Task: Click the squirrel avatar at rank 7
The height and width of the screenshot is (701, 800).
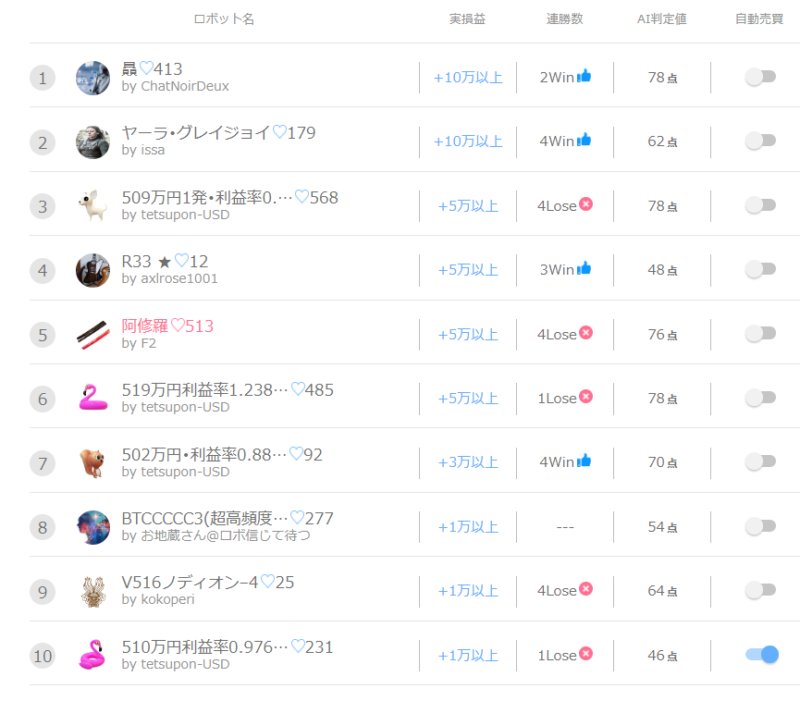Action: point(93,463)
